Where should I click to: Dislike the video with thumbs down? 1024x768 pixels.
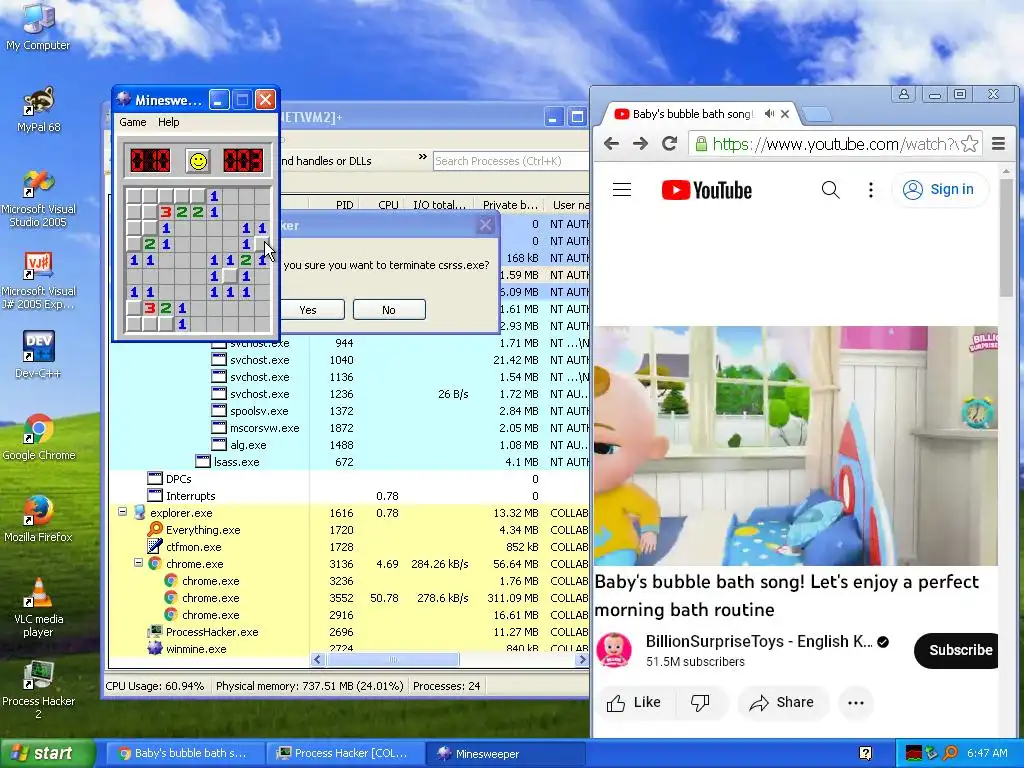pyautogui.click(x=700, y=703)
